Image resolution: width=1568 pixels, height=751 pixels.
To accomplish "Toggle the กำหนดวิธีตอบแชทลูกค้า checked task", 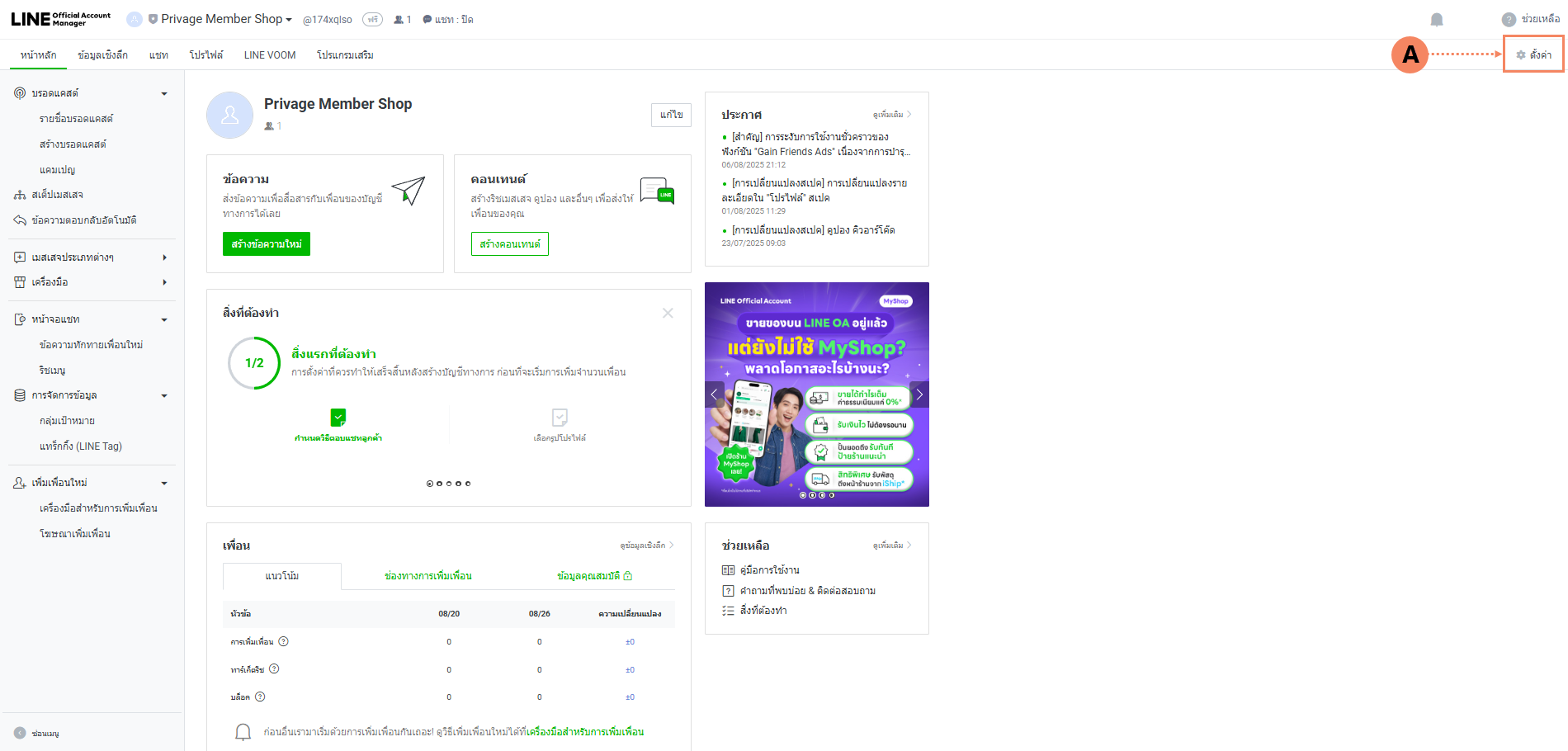I will click(338, 418).
